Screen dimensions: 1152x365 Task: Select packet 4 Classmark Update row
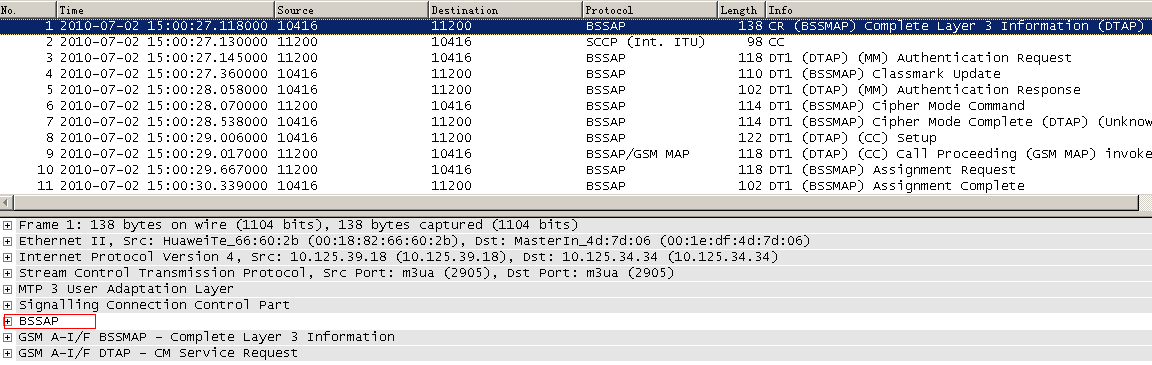click(576, 74)
